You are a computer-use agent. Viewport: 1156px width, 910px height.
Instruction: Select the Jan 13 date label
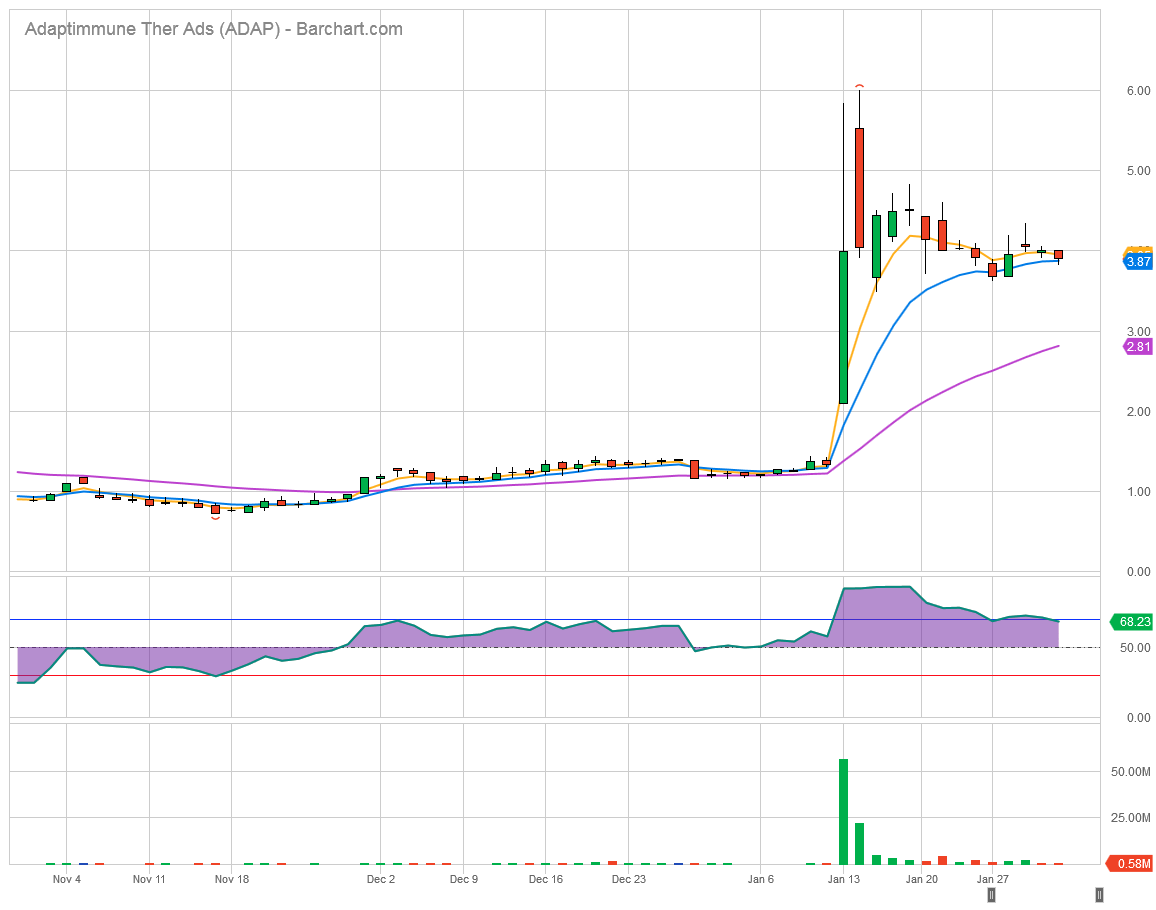click(843, 879)
